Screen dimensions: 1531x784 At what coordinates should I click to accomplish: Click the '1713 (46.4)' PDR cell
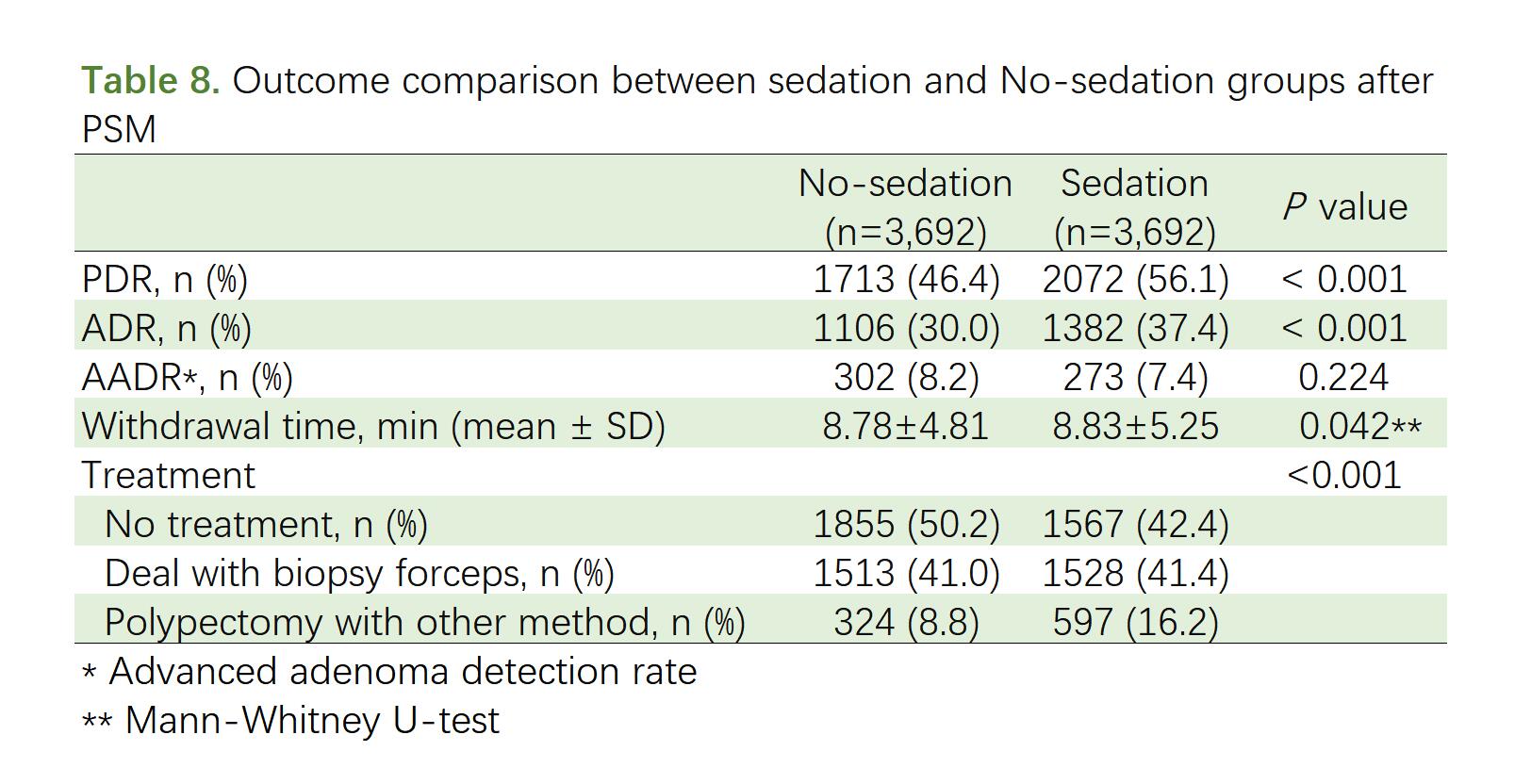tap(906, 280)
